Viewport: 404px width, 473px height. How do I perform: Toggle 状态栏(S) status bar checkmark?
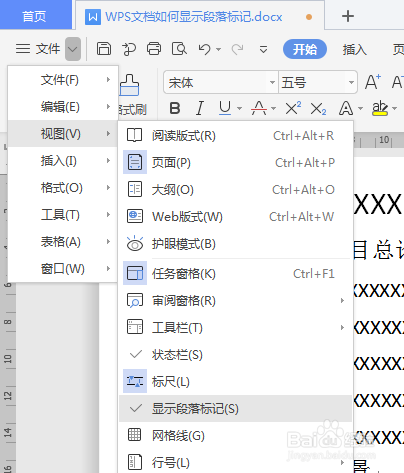pos(235,355)
